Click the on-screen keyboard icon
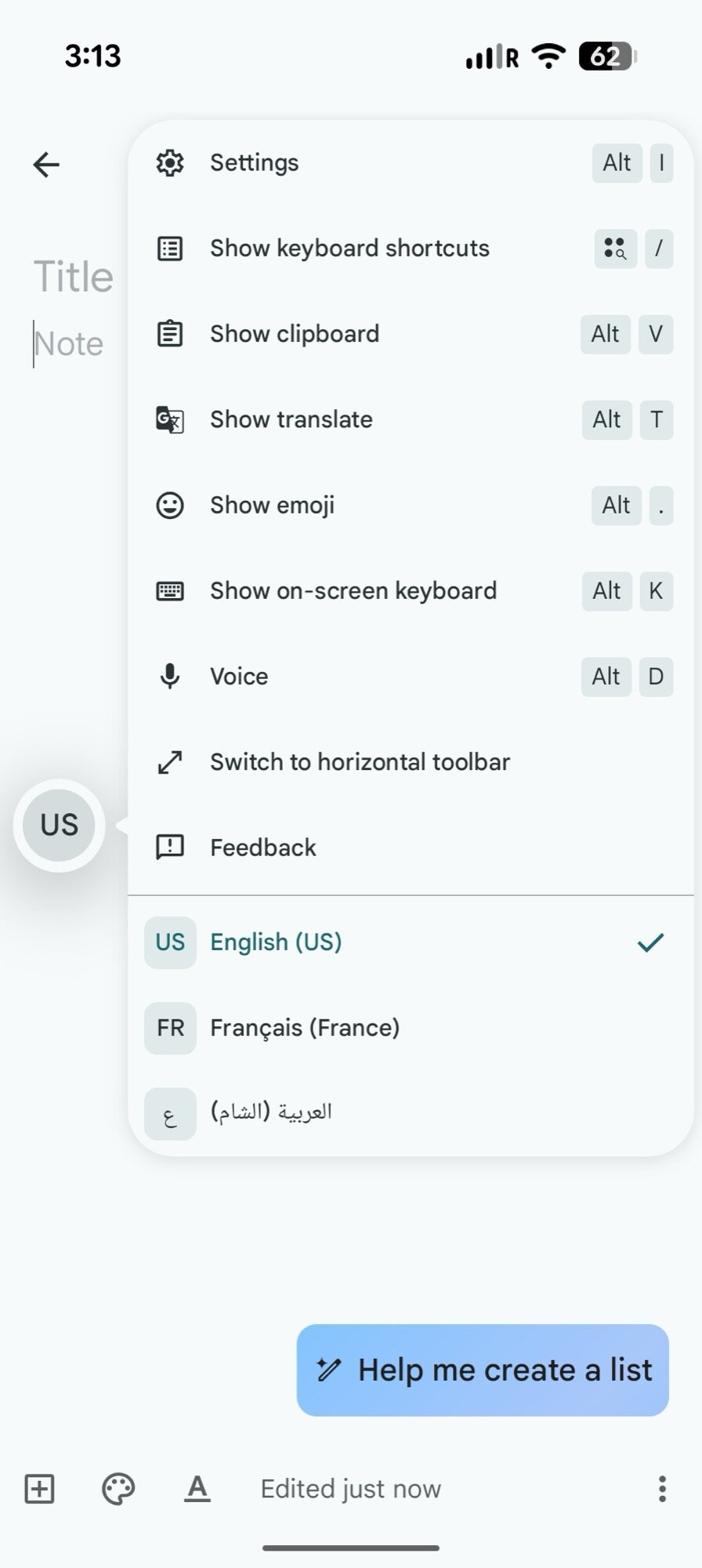This screenshot has height=1568, width=702. (170, 590)
